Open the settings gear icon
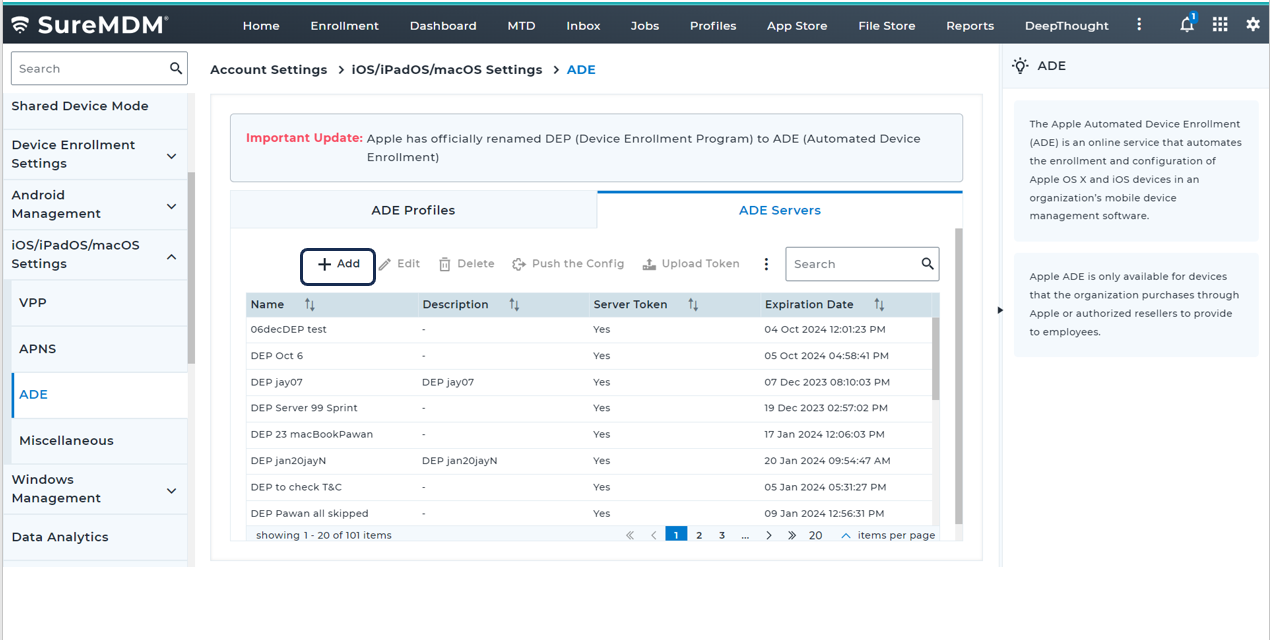Viewport: 1270px width, 640px height. [x=1253, y=25]
